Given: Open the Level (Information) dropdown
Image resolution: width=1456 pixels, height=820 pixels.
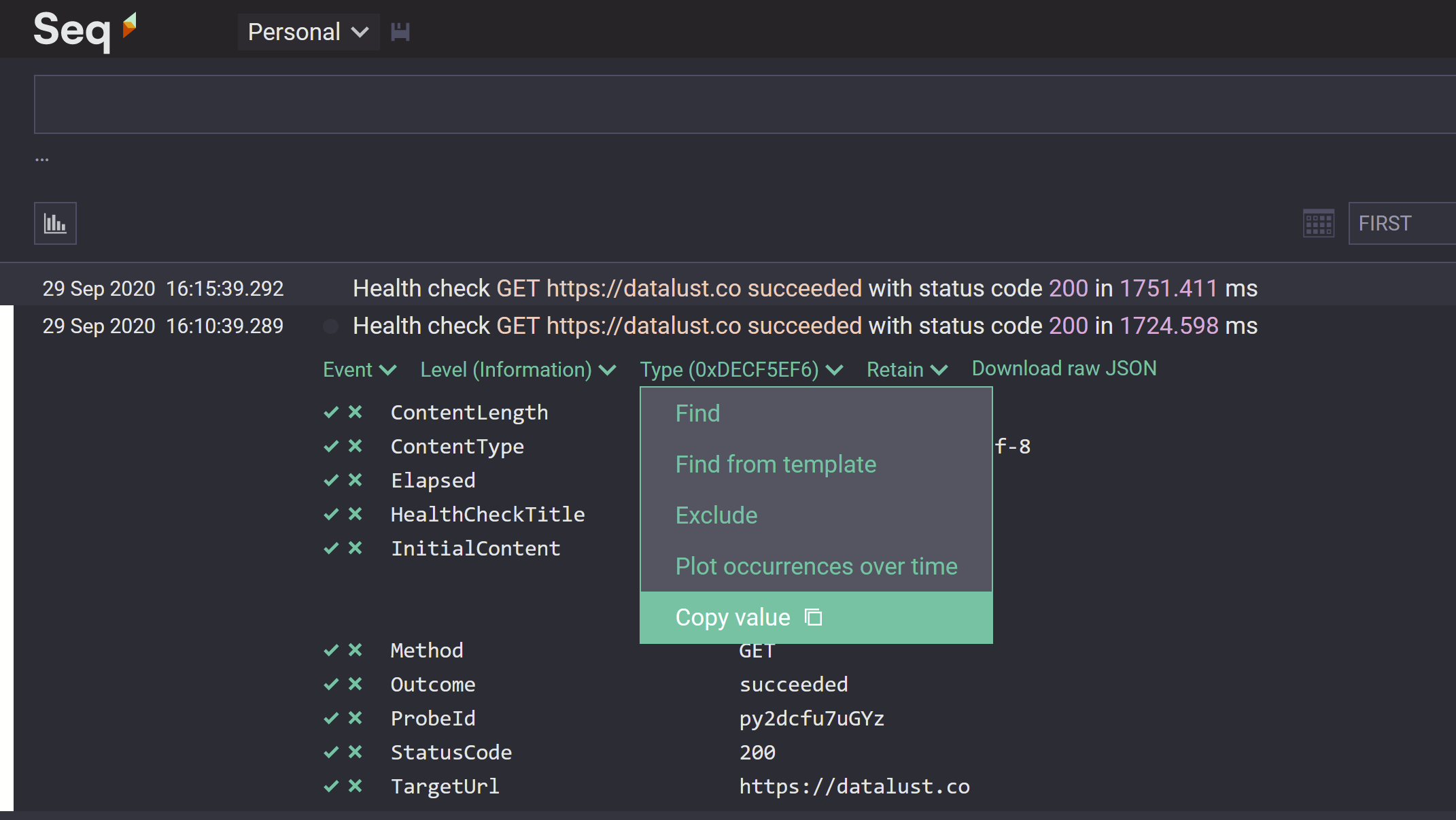Looking at the screenshot, I should [518, 369].
